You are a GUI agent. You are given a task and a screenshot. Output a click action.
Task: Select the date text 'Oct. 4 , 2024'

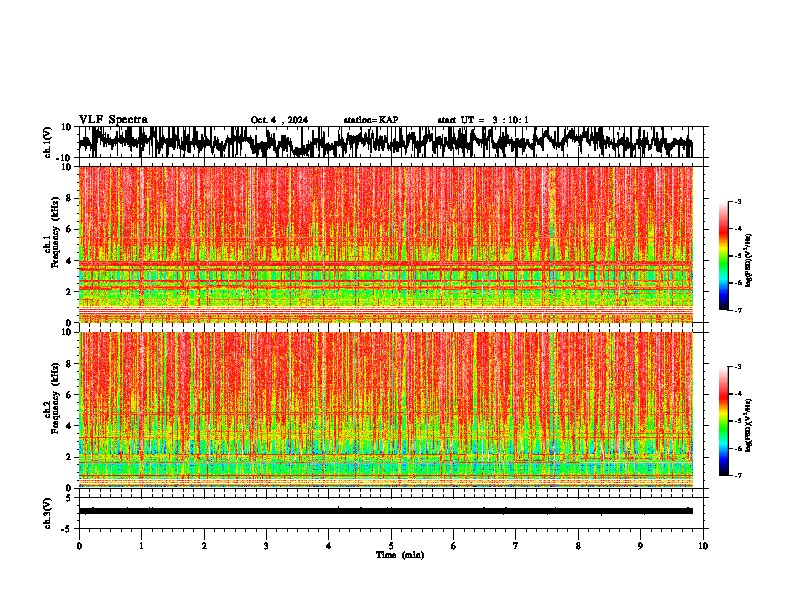click(x=279, y=120)
